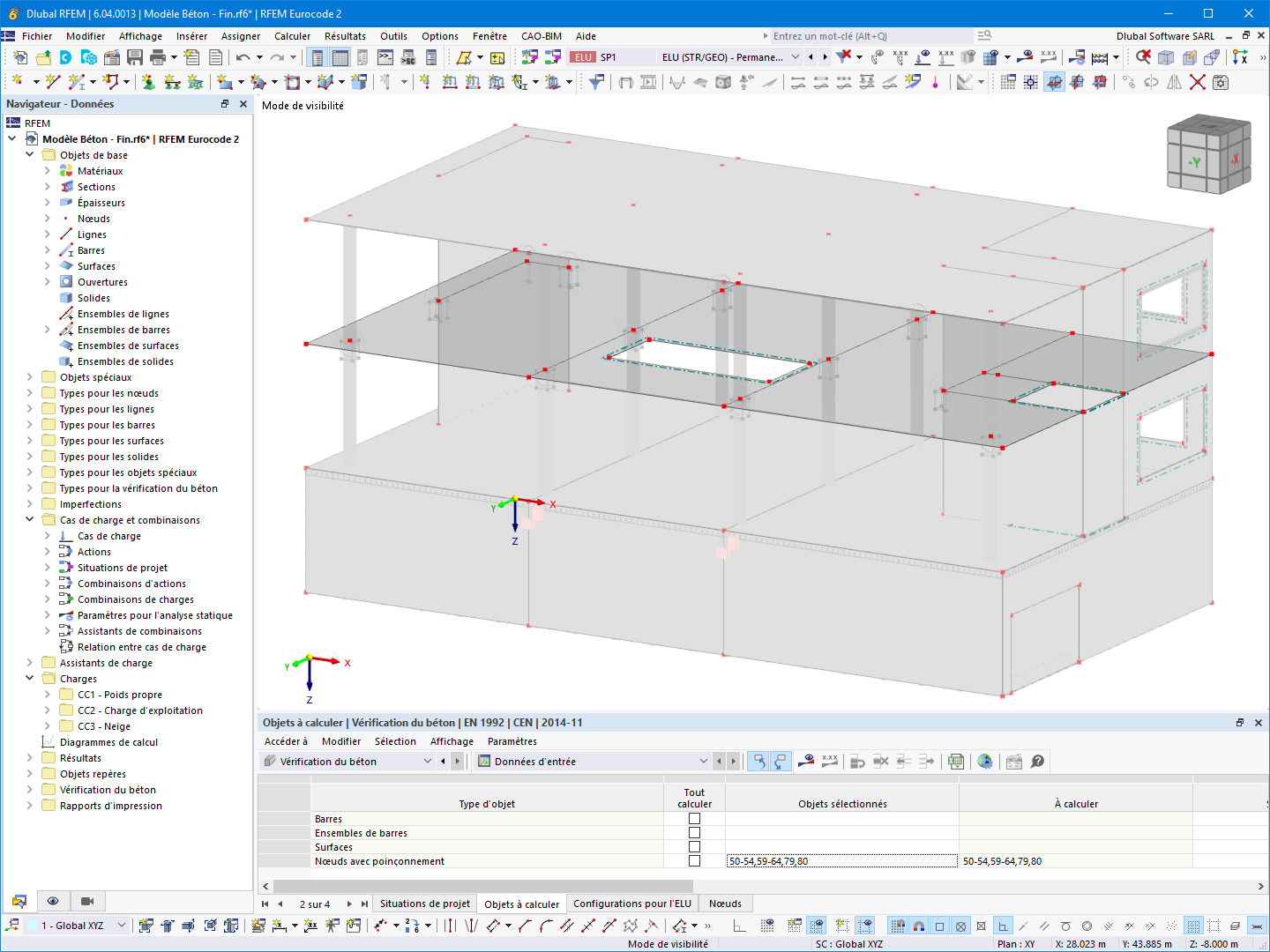Image resolution: width=1270 pixels, height=952 pixels.
Task: Open the Calculer menu
Action: [x=292, y=36]
